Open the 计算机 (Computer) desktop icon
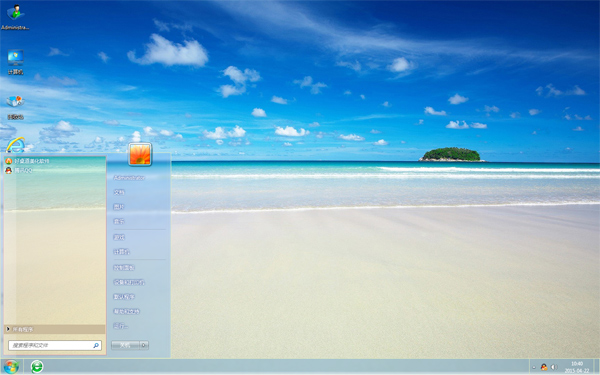This screenshot has height=375, width=600. point(15,62)
